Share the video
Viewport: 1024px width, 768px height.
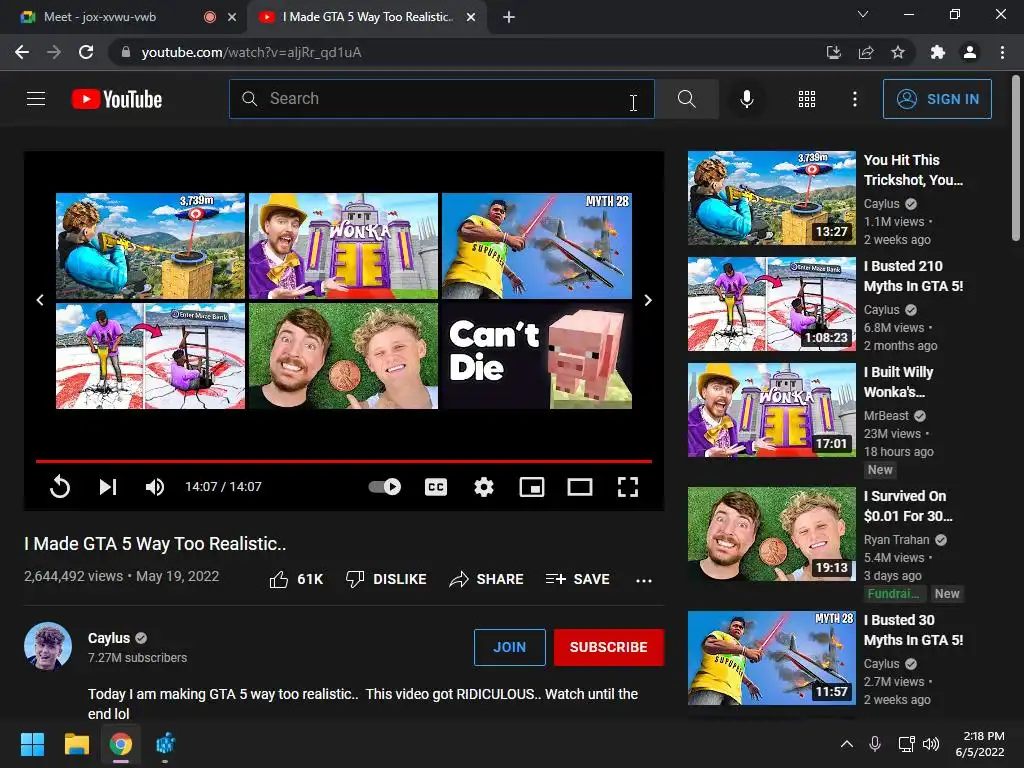[x=487, y=579]
